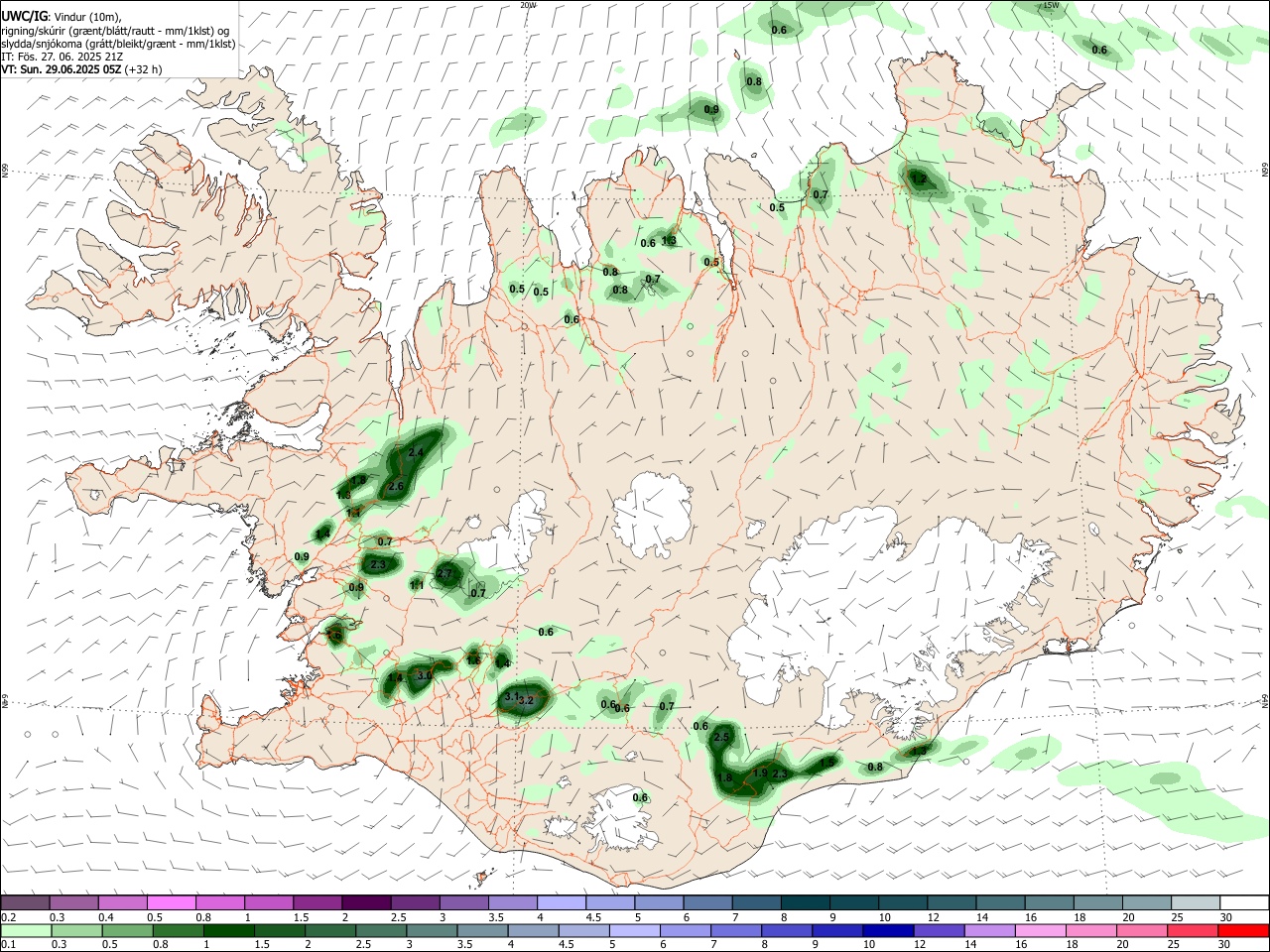Pick the white swatch at 30 on the upper scale
The image size is (1270, 952).
tap(1243, 903)
